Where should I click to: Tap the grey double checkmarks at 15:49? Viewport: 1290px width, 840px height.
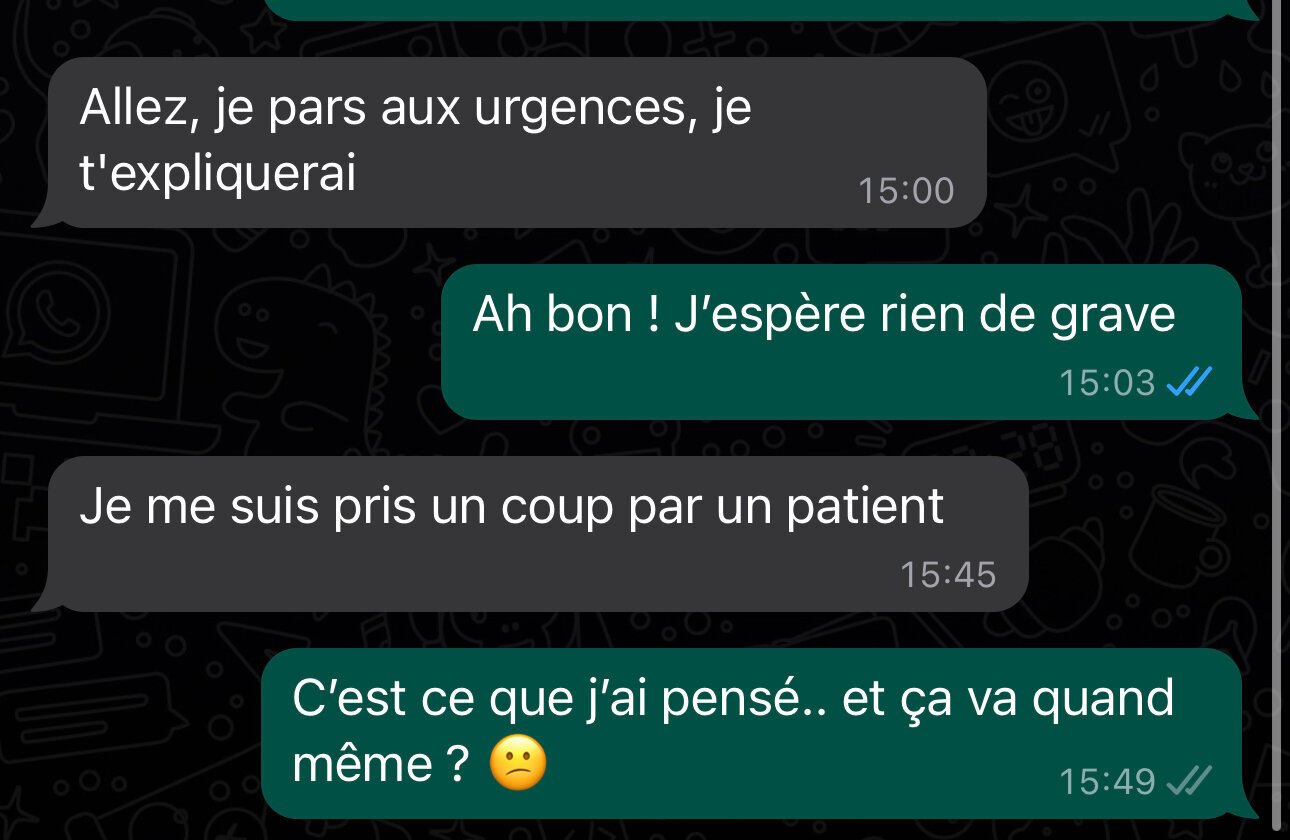1190,780
